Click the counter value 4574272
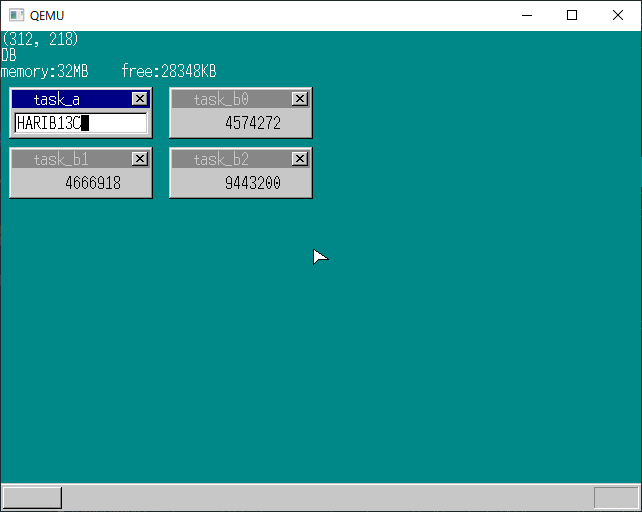Image resolution: width=642 pixels, height=512 pixels. [x=253, y=123]
